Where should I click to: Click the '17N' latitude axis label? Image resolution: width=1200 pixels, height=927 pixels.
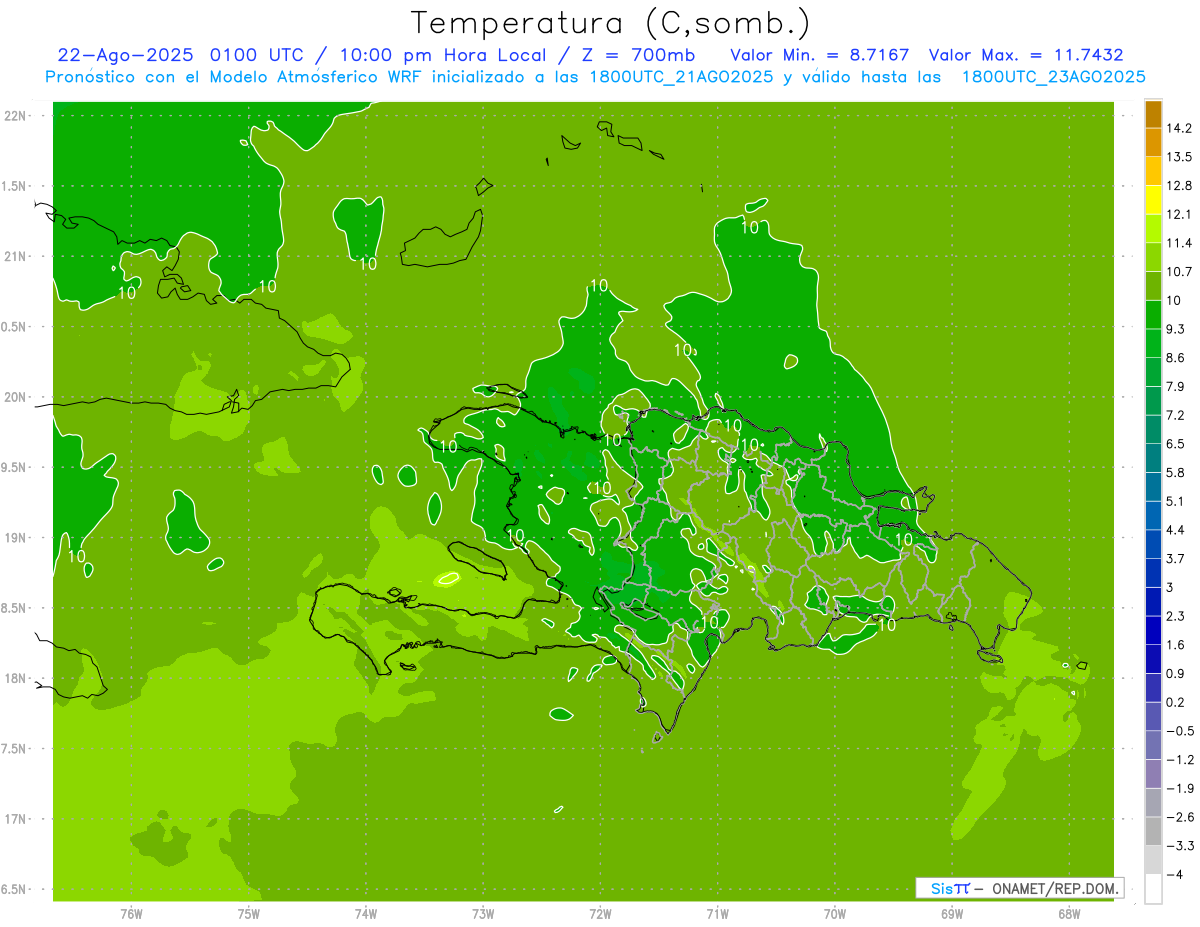click(x=15, y=819)
